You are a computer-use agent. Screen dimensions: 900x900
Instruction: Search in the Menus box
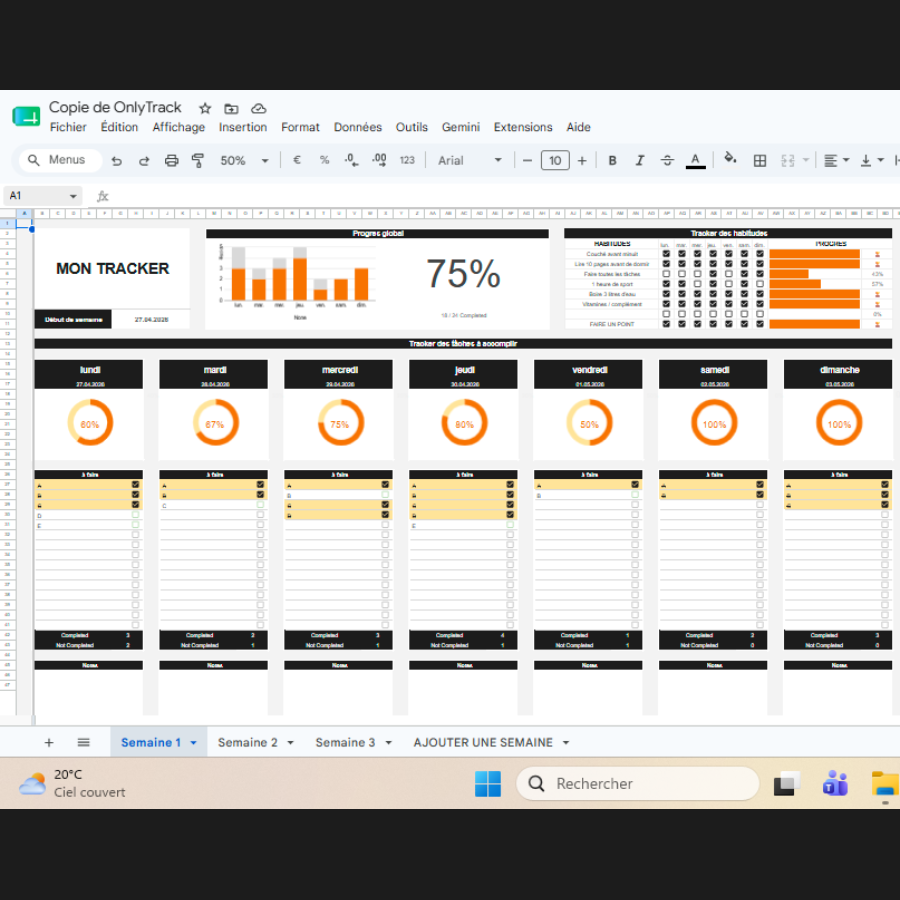60,160
